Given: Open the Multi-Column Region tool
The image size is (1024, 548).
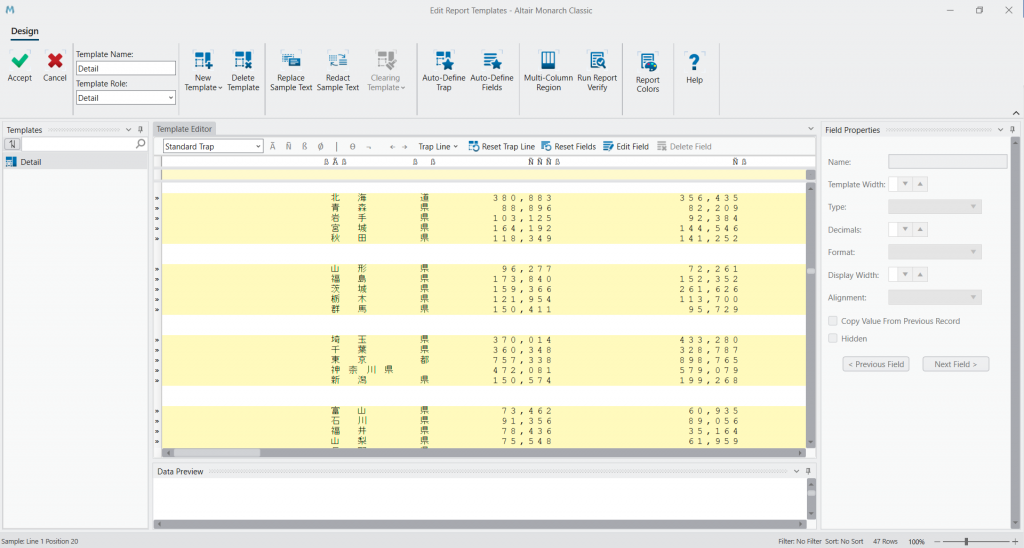Looking at the screenshot, I should 548,71.
